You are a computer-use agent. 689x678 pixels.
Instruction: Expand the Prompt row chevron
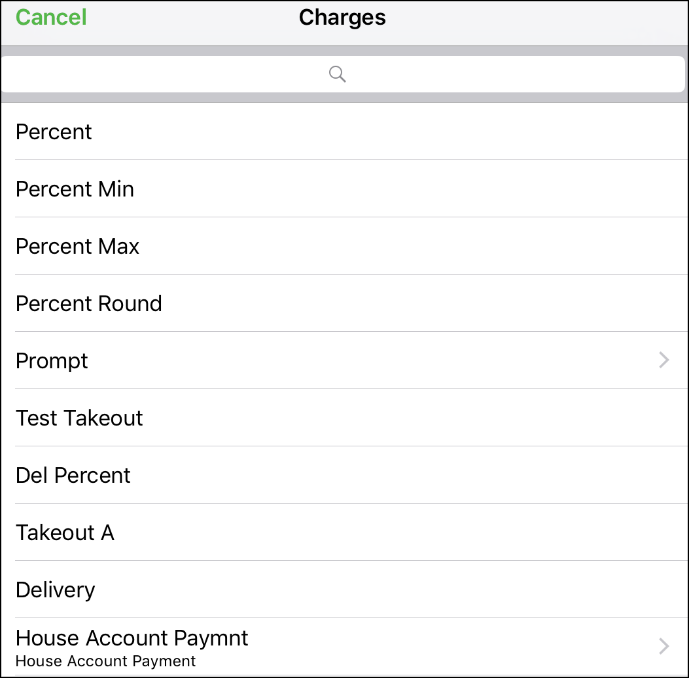(x=664, y=360)
